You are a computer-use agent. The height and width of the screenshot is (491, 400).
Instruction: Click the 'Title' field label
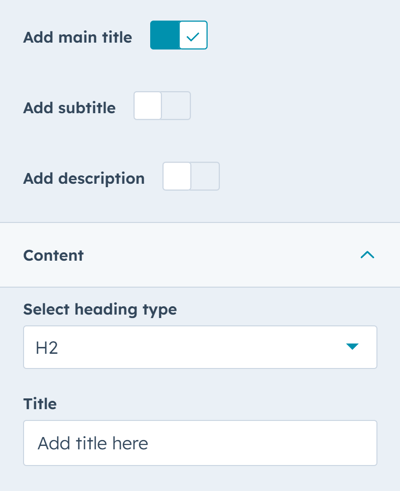point(40,404)
